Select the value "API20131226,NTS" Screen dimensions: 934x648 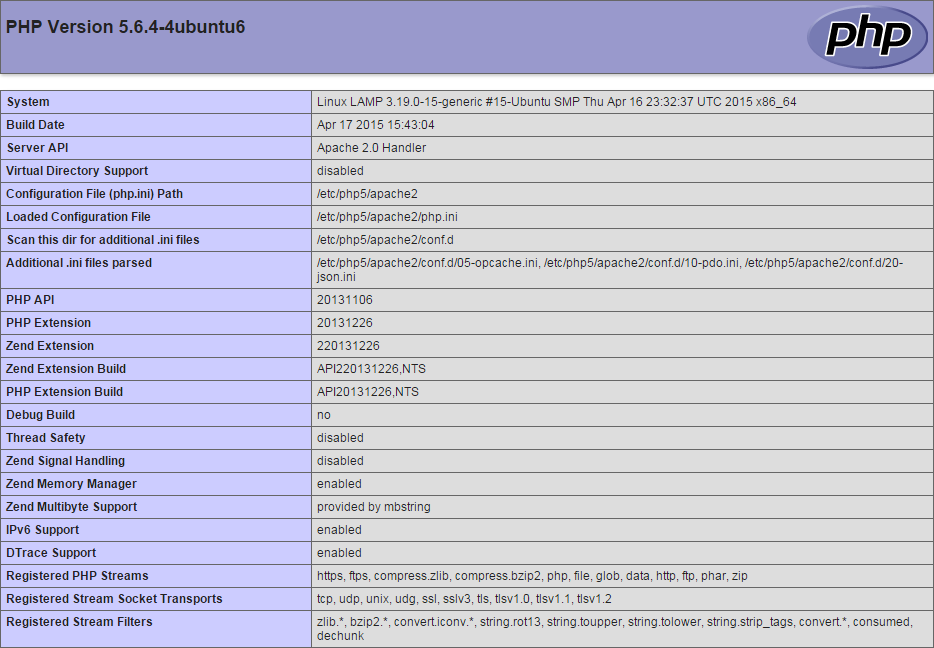(x=368, y=392)
